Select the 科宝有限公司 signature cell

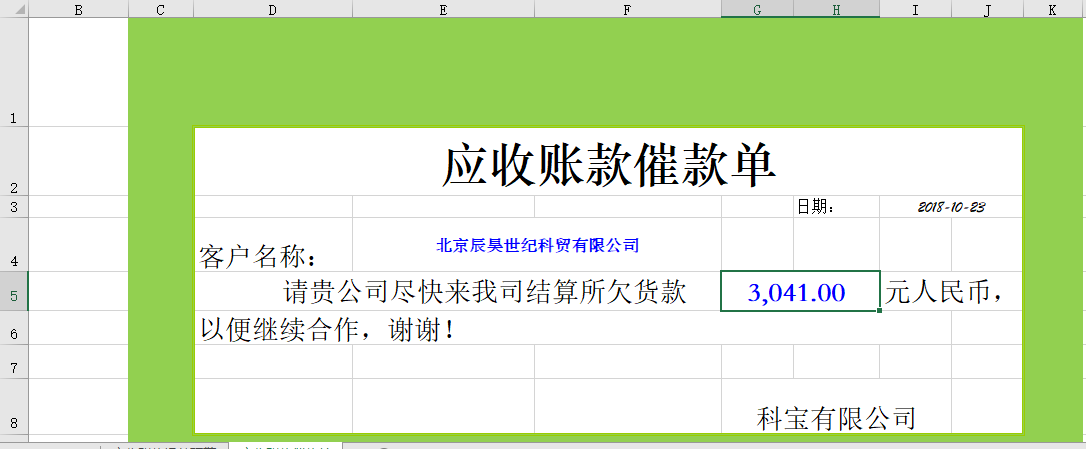point(836,418)
